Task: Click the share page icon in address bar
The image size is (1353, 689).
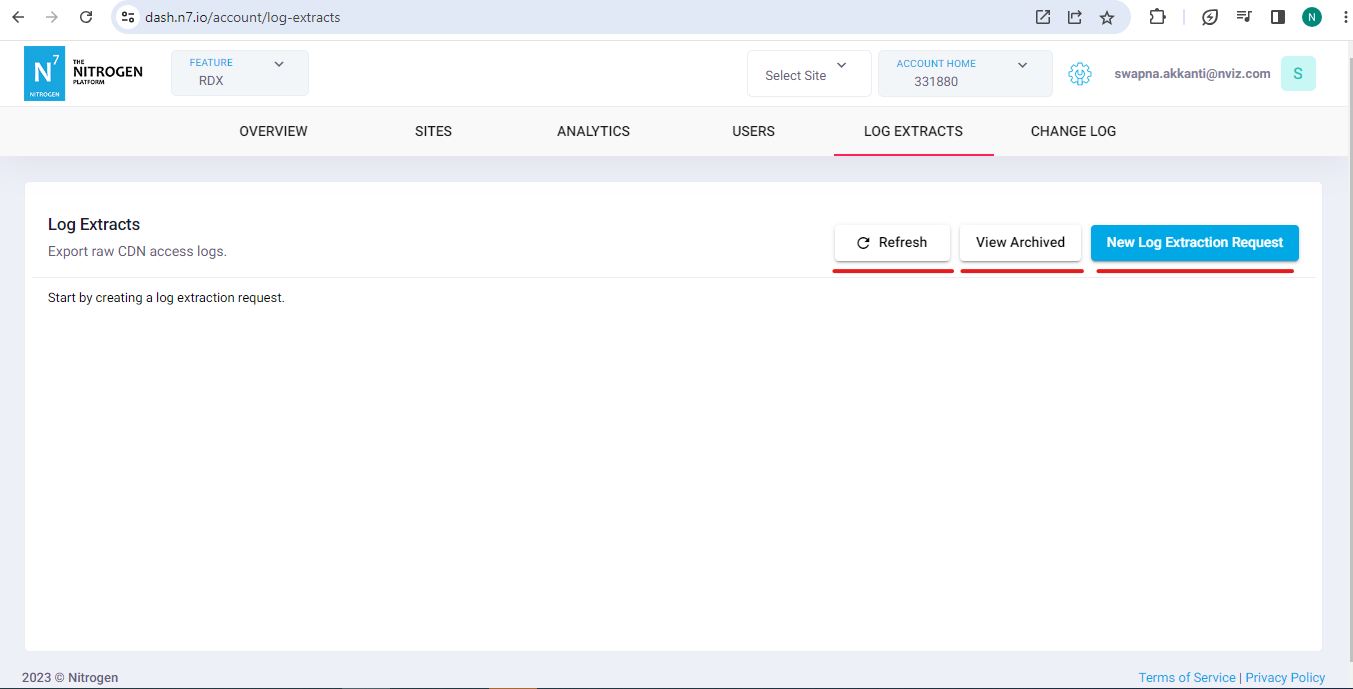Action: point(1075,17)
